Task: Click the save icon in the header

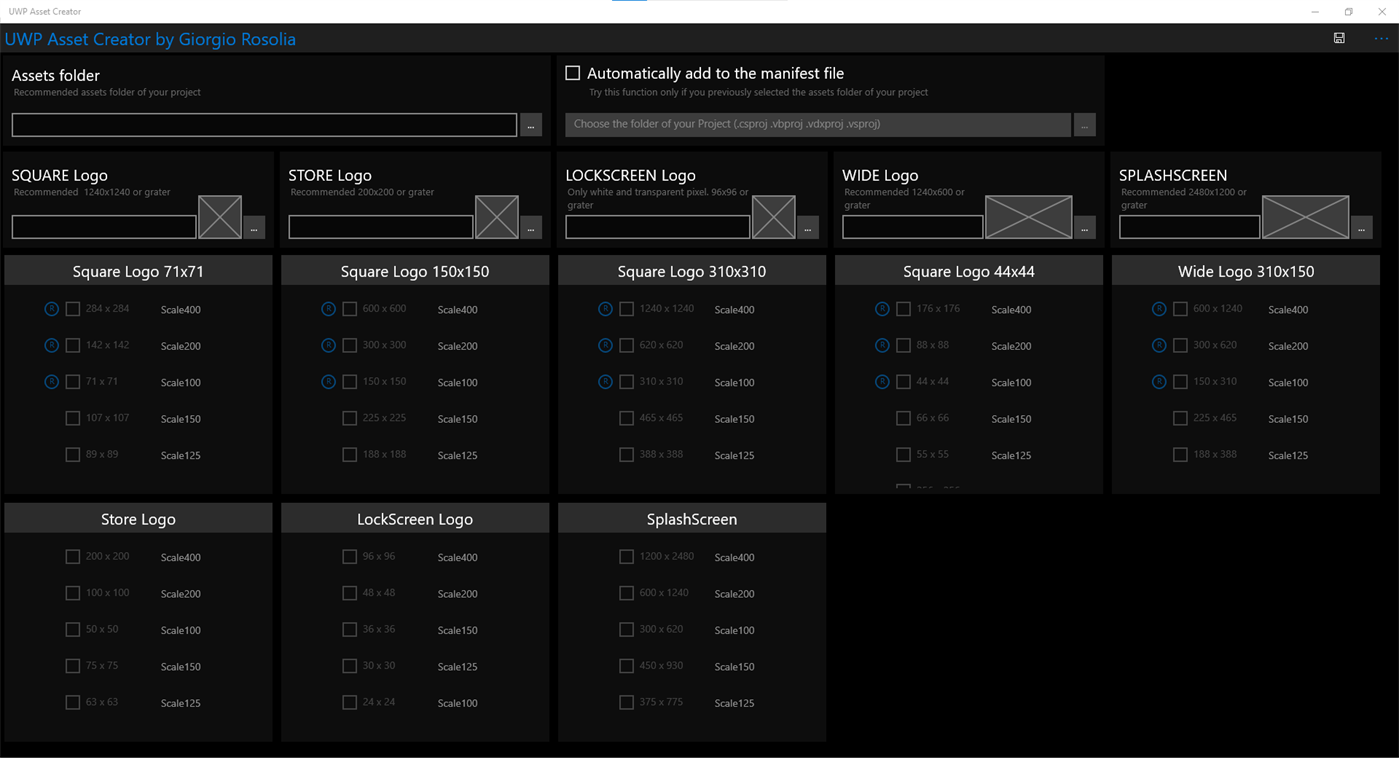Action: 1339,38
